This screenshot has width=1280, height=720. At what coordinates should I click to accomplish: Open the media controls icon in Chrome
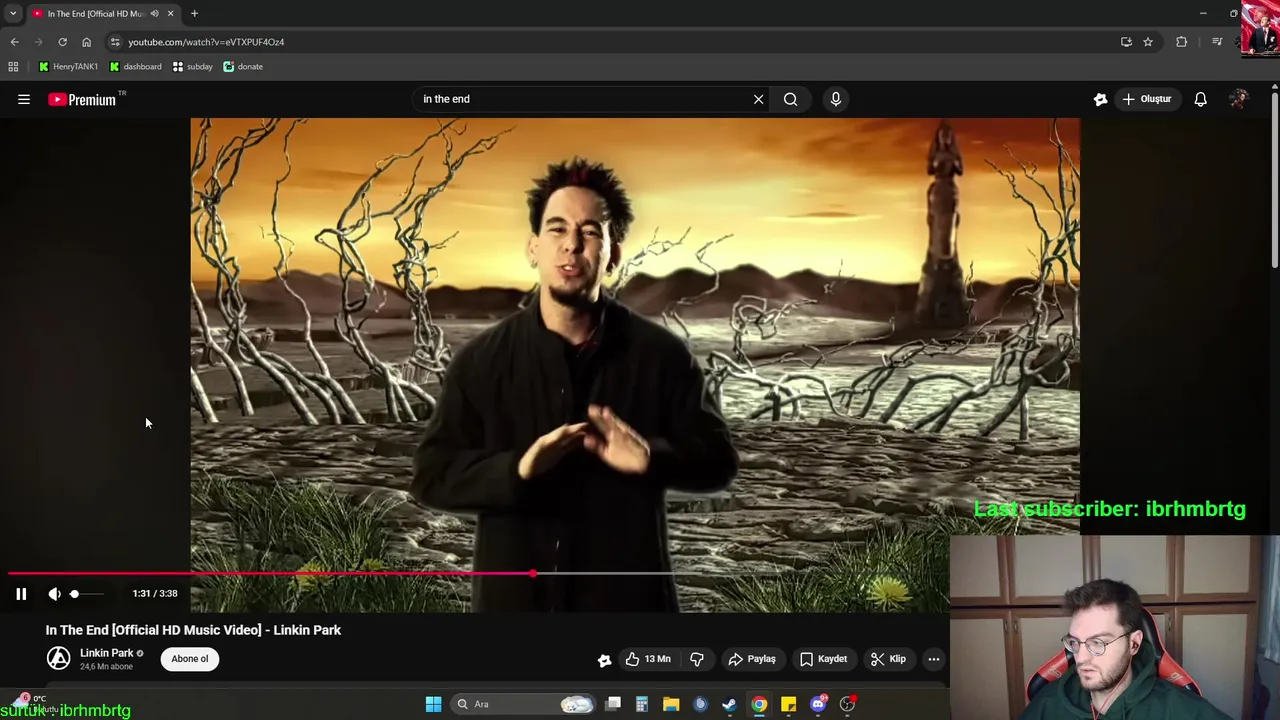[1217, 42]
